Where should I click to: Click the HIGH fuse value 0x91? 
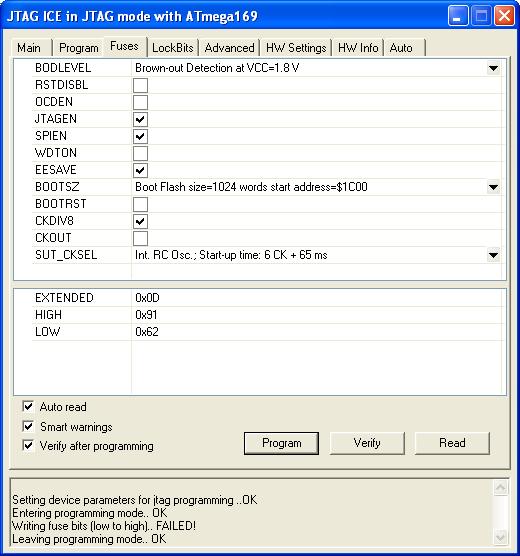pos(146,315)
